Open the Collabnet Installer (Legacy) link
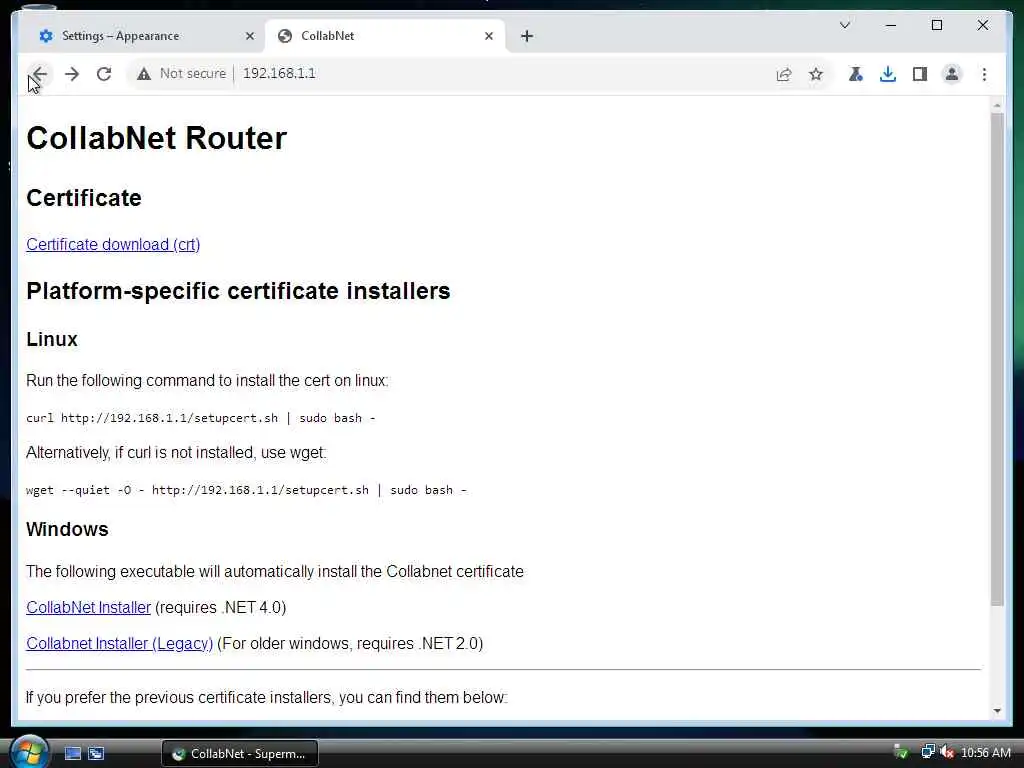The height and width of the screenshot is (768, 1024). coord(120,643)
